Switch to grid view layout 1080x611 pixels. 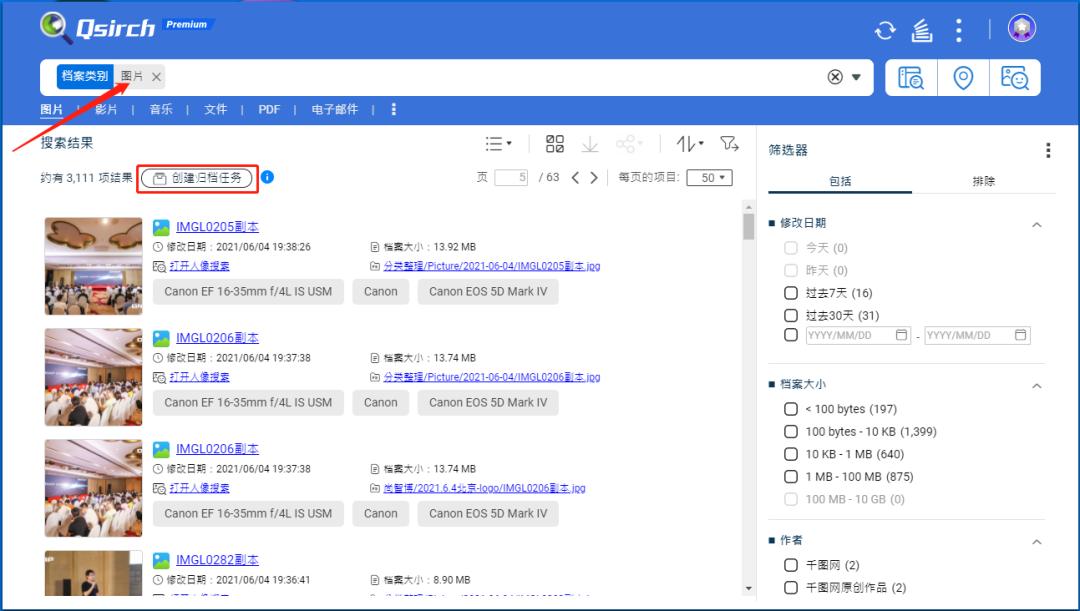tap(554, 142)
